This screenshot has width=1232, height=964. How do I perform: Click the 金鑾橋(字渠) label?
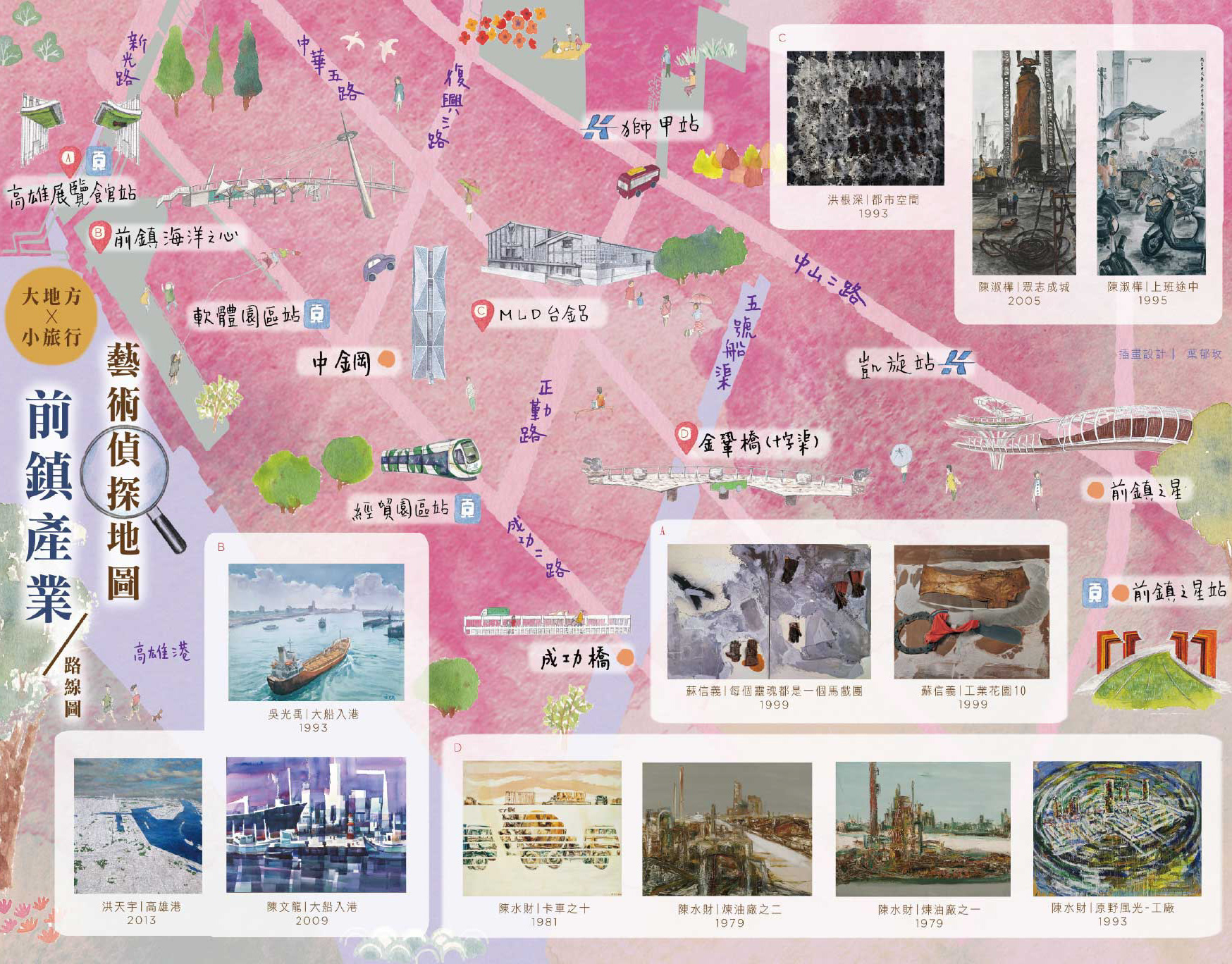759,443
